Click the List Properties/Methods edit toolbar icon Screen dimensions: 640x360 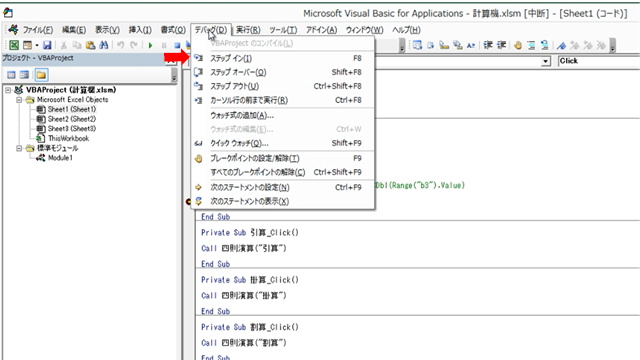[417, 45]
